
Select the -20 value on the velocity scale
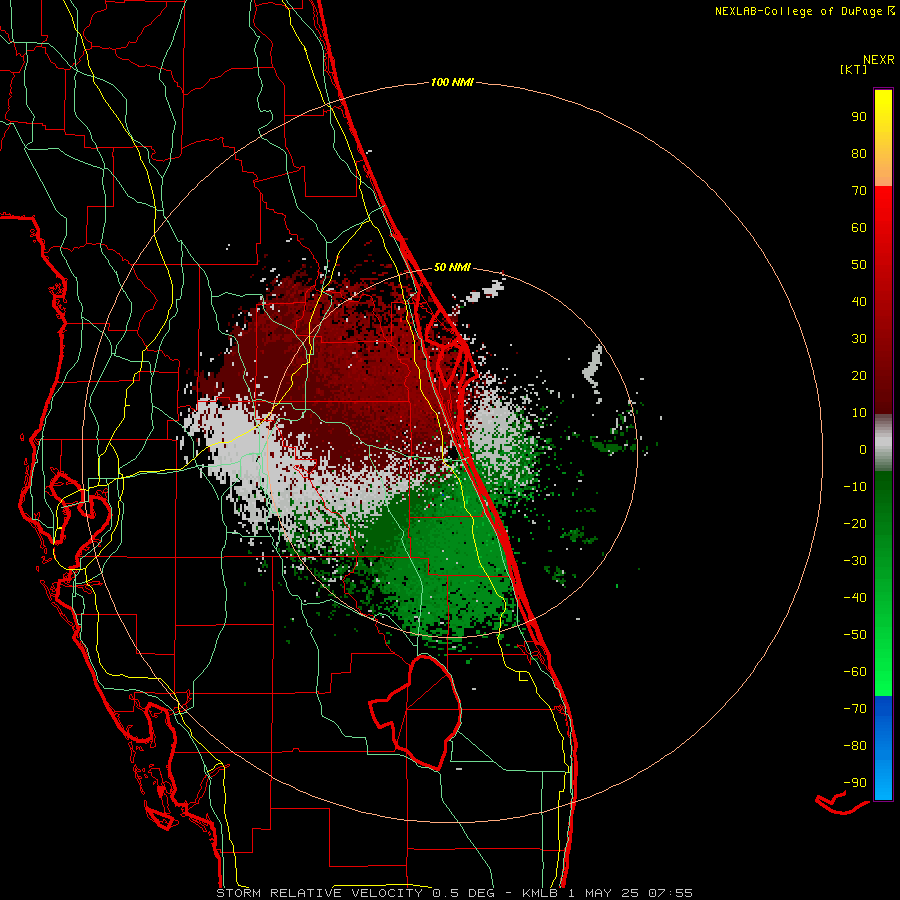pyautogui.click(x=855, y=523)
